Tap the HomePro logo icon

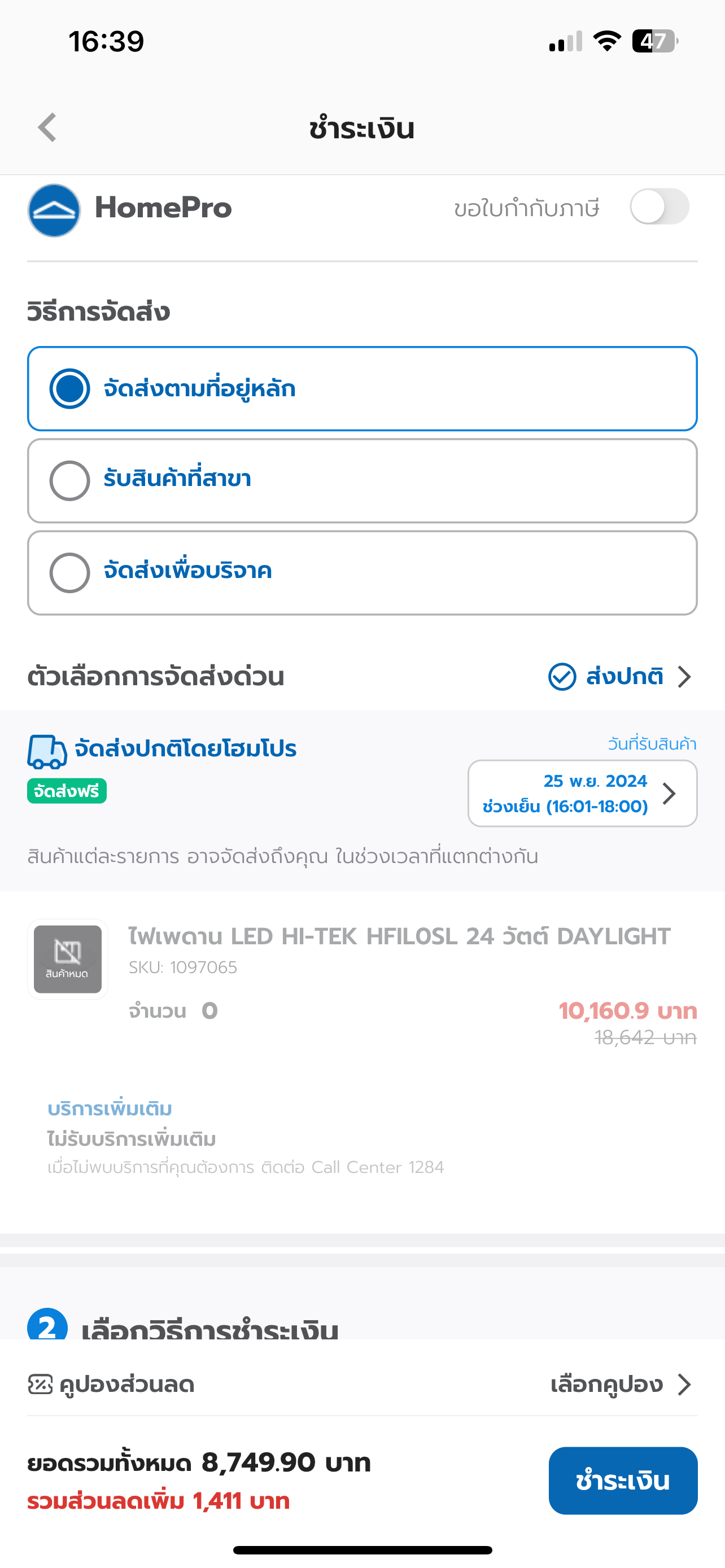coord(54,210)
